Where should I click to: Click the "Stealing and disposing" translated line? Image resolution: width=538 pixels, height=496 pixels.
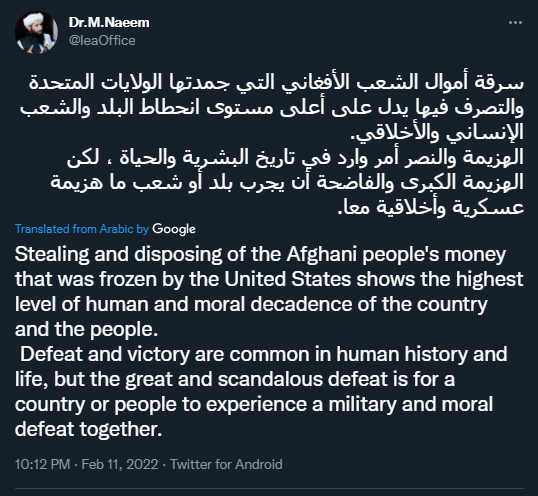click(x=260, y=255)
